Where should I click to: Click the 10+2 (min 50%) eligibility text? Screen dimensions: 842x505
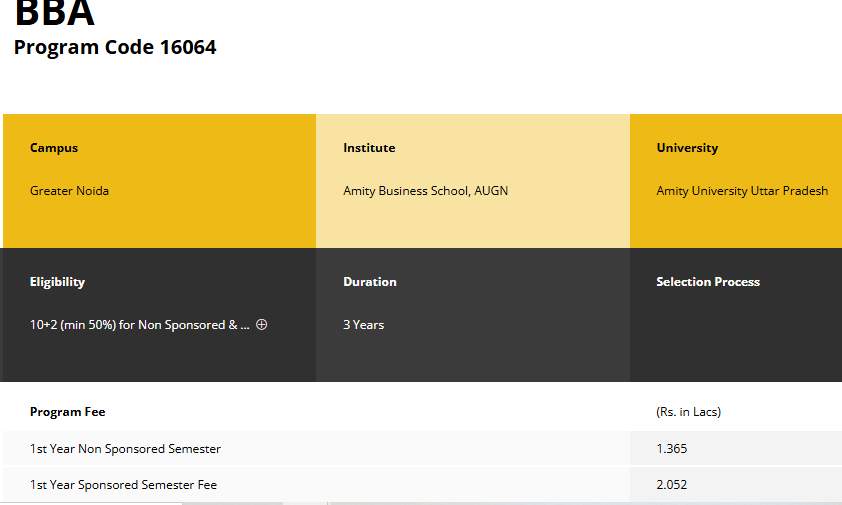(x=140, y=325)
